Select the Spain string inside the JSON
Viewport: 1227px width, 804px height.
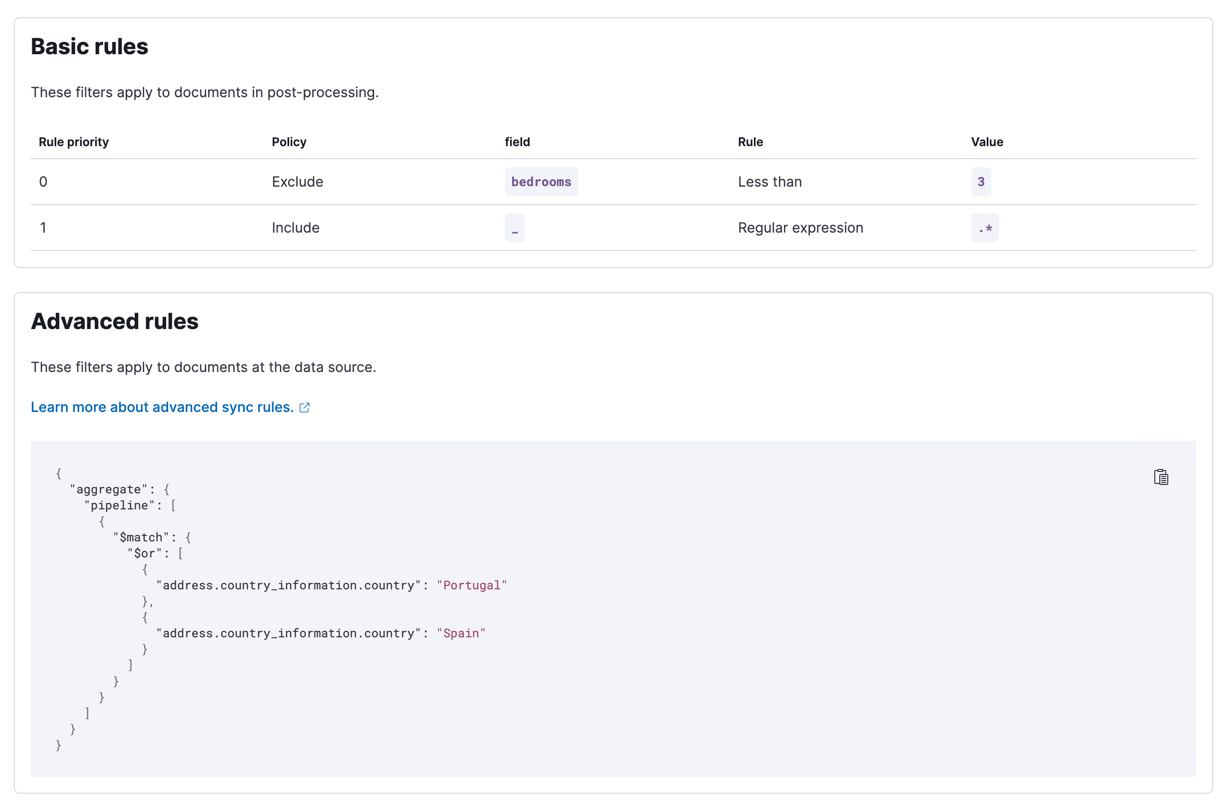click(x=461, y=633)
